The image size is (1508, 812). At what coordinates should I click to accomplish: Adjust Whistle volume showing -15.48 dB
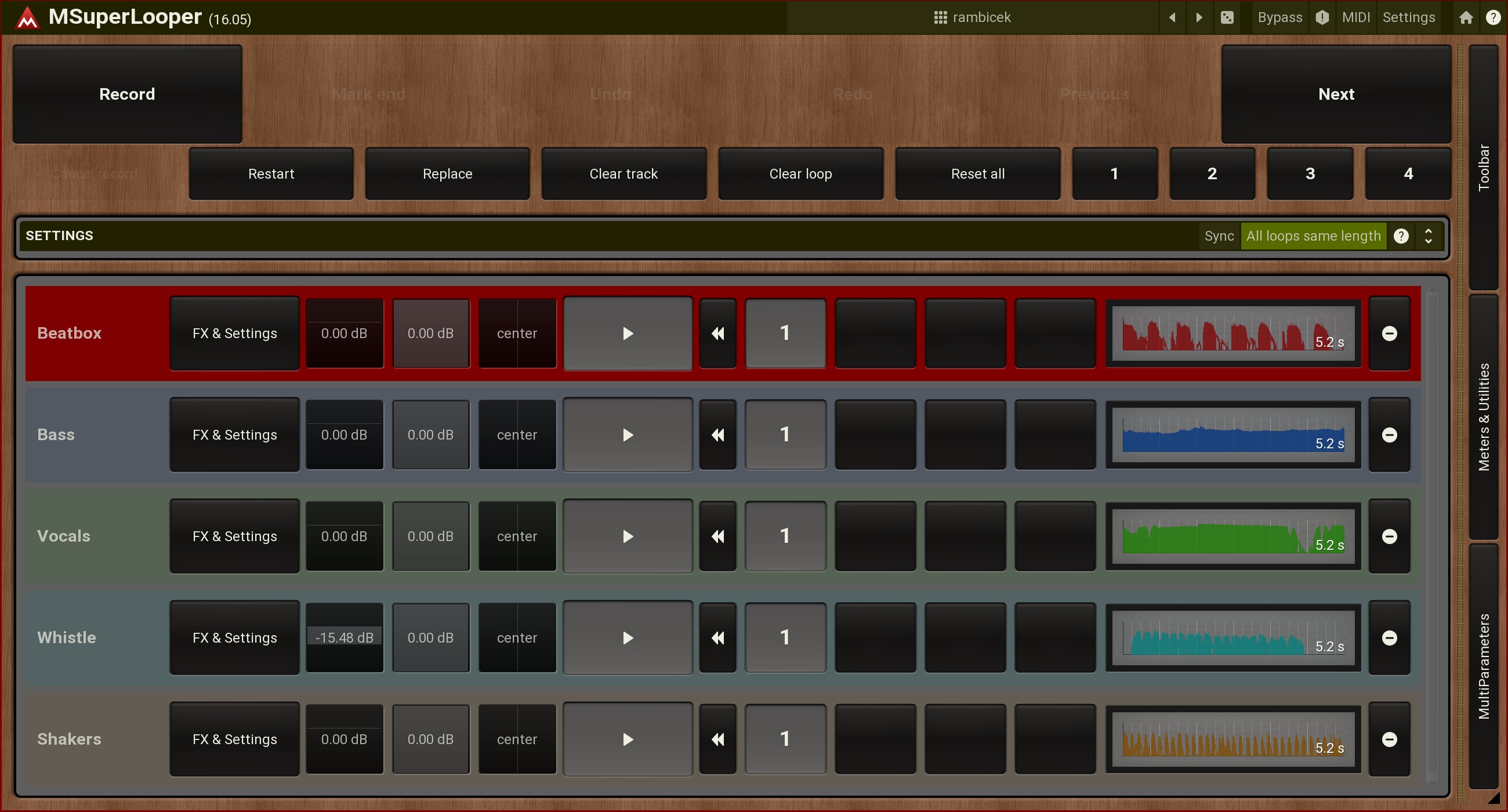coord(344,637)
